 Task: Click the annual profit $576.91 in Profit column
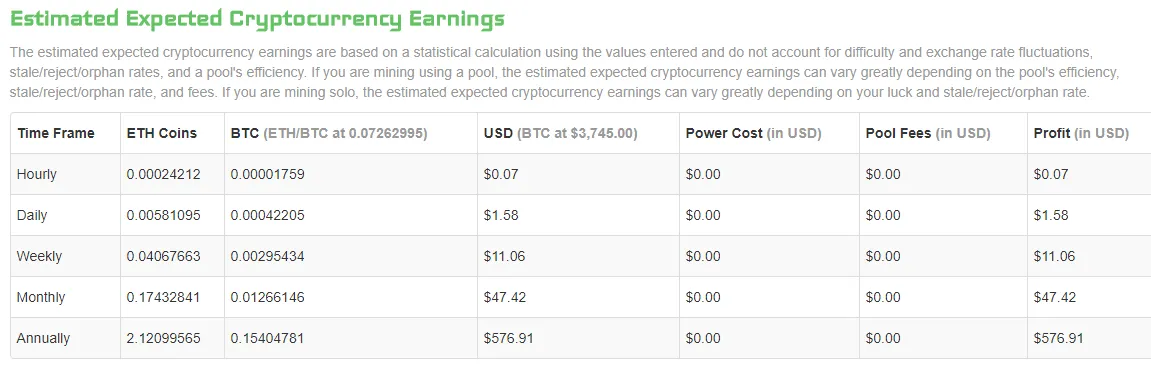(x=1058, y=338)
